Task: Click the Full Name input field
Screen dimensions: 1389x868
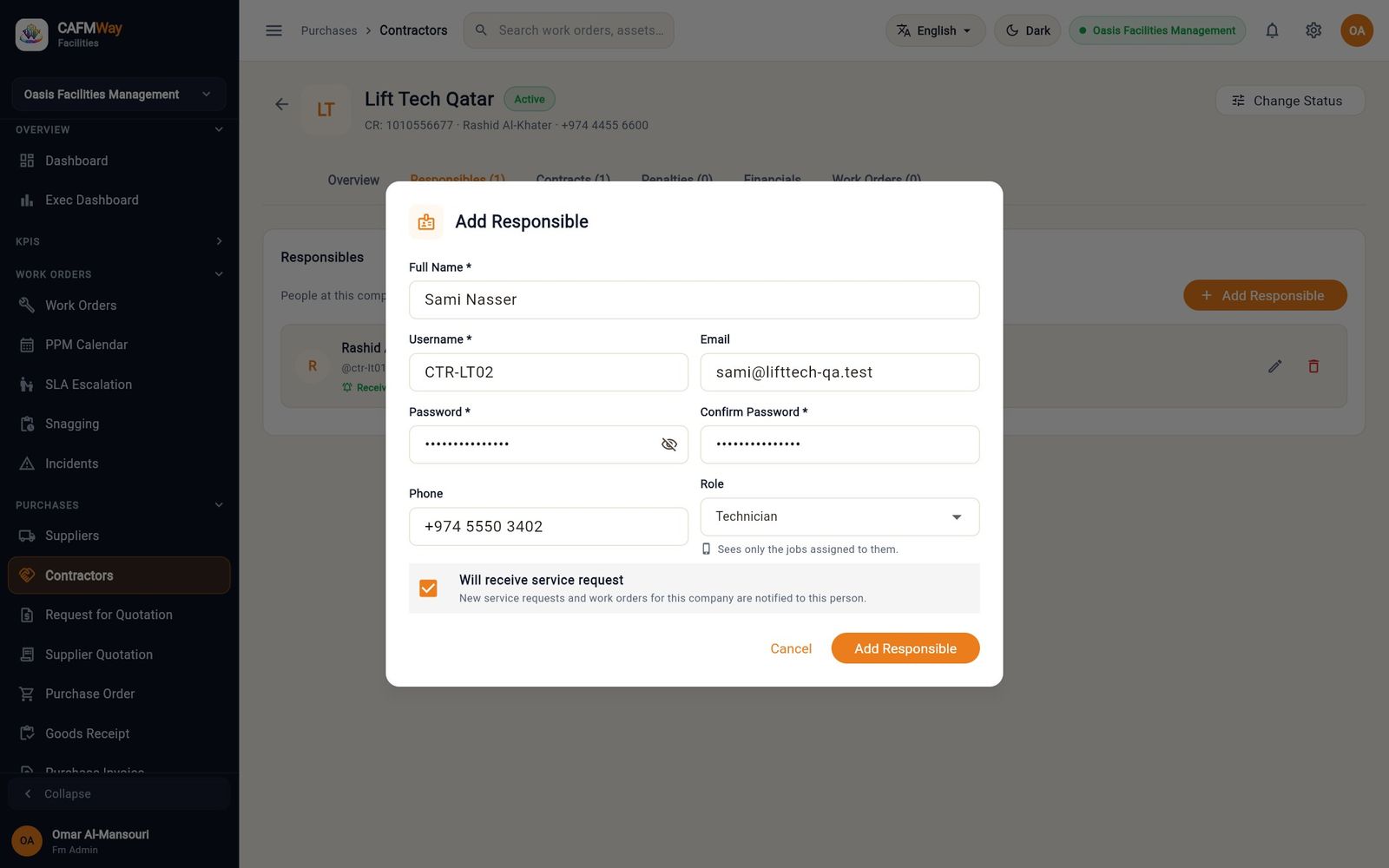Action: coord(694,299)
